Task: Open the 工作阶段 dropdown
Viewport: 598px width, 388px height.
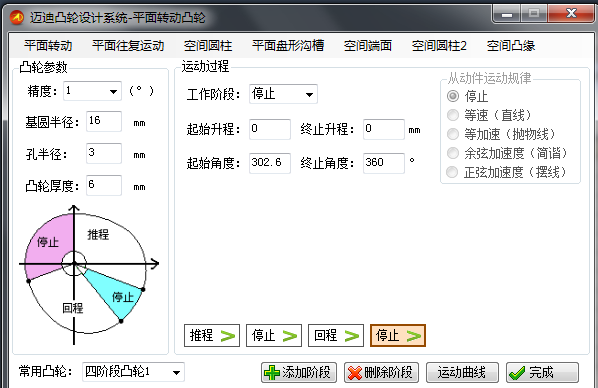Action: pyautogui.click(x=309, y=94)
